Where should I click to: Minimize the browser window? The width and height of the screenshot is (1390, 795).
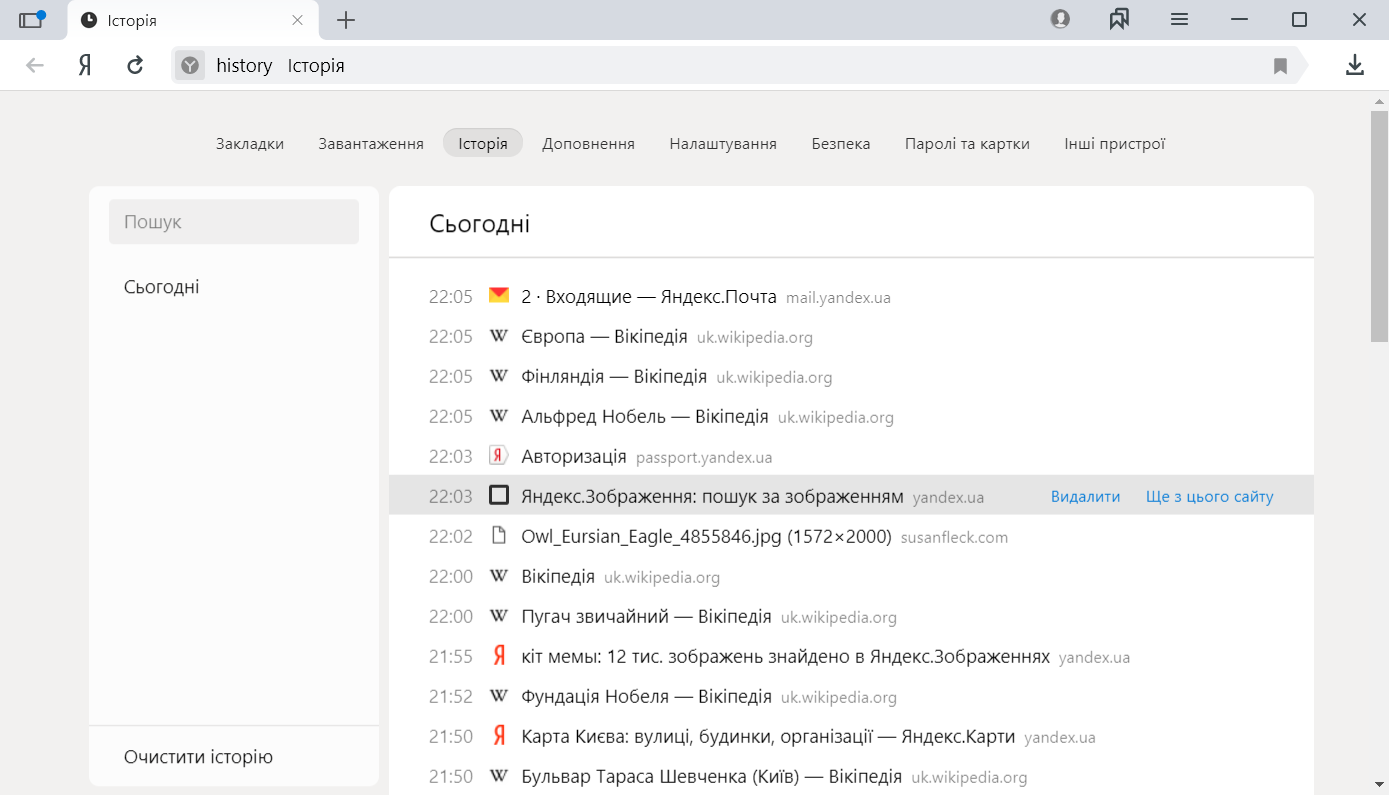[1240, 19]
